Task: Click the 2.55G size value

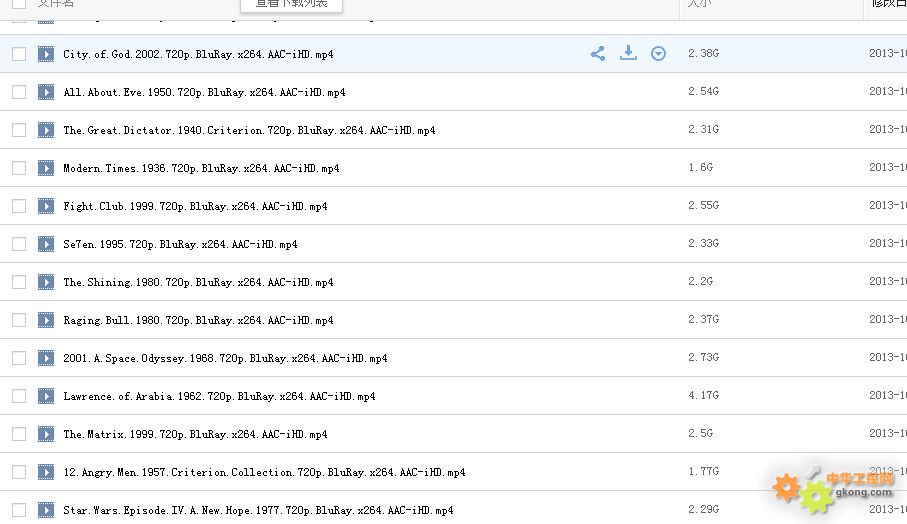Action: 703,205
